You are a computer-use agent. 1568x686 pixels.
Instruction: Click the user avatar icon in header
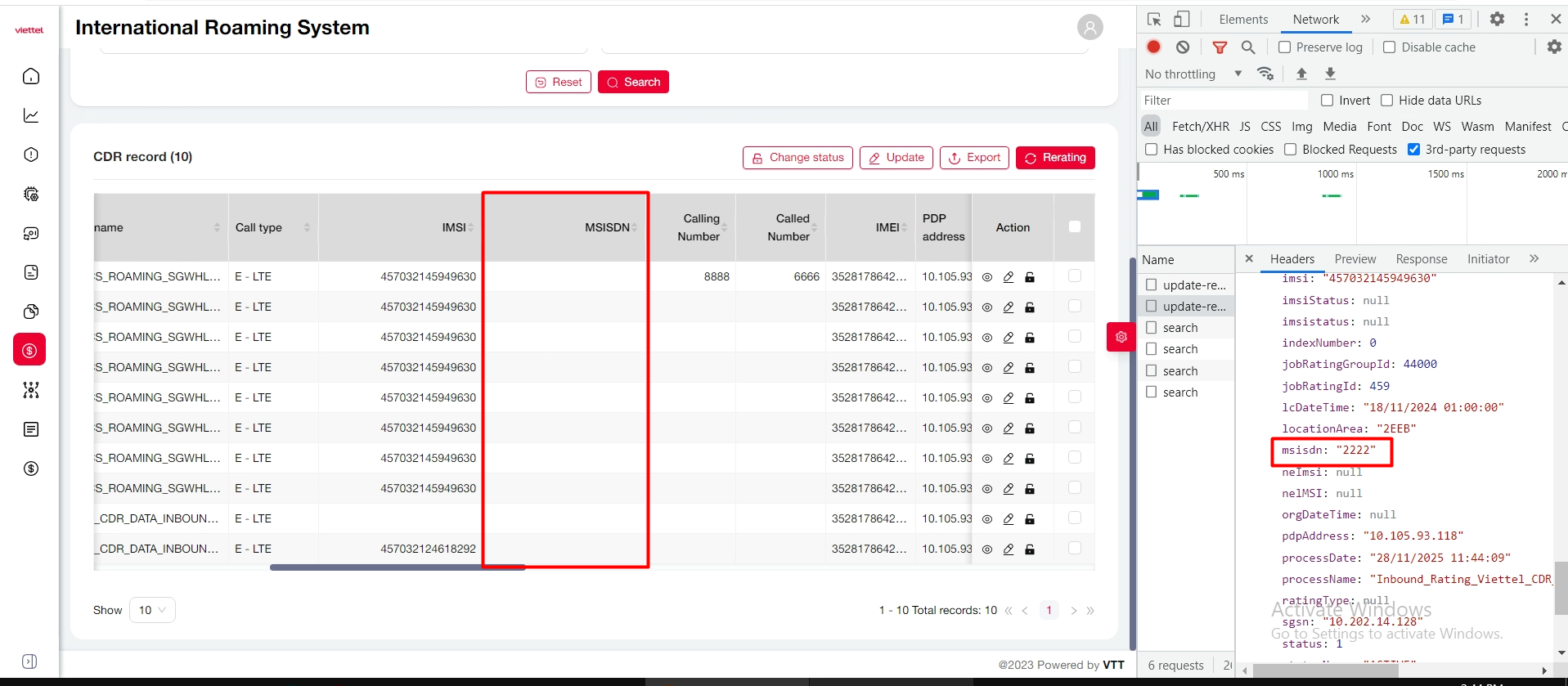click(x=1090, y=27)
